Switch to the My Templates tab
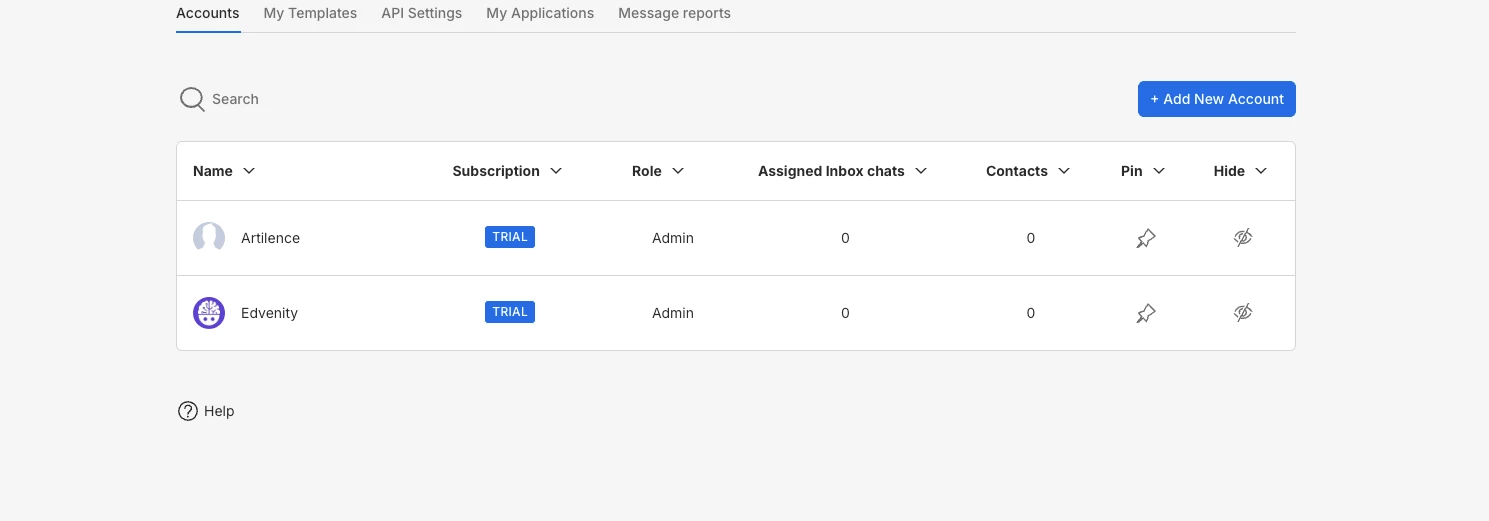This screenshot has width=1489, height=521. [310, 13]
